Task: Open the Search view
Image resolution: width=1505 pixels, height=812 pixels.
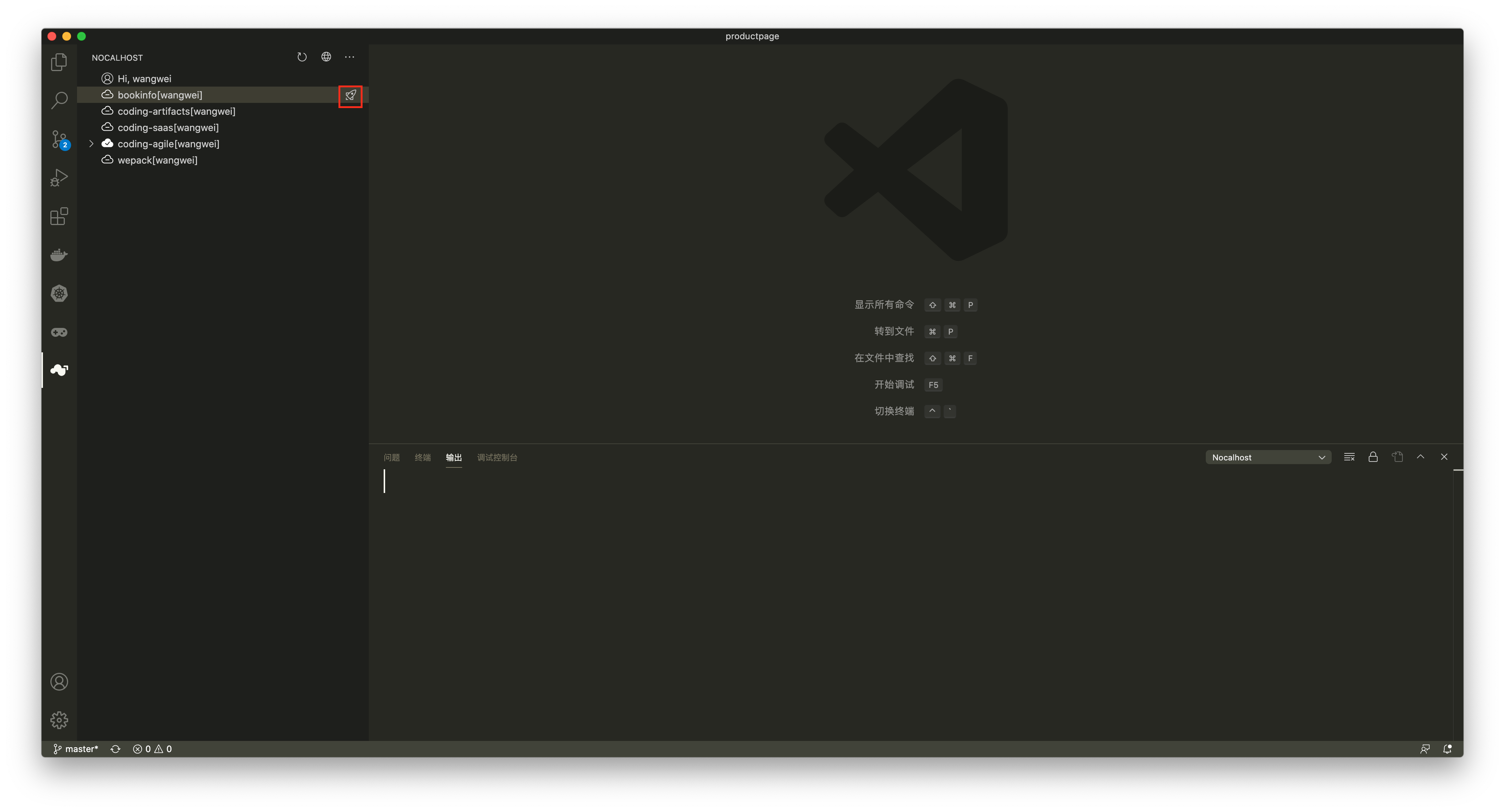Action: click(x=59, y=100)
